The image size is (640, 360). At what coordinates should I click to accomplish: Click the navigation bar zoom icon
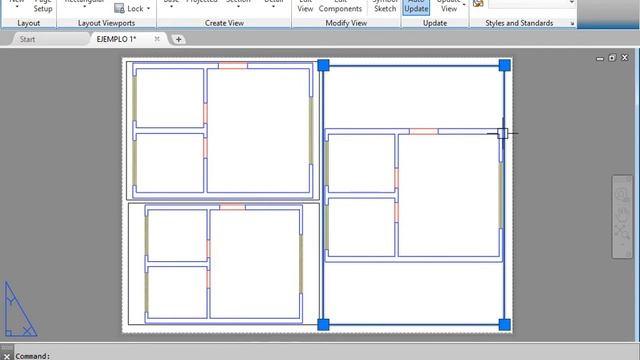[622, 231]
